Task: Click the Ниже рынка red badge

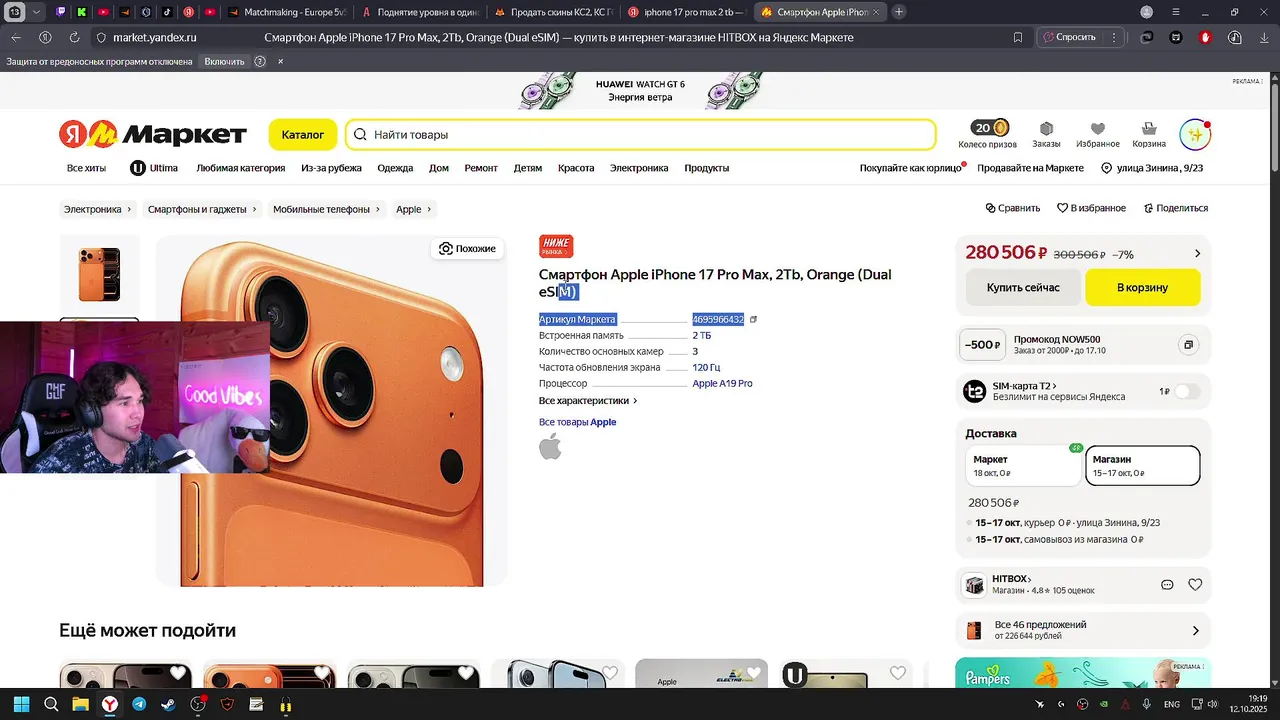Action: 556,246
